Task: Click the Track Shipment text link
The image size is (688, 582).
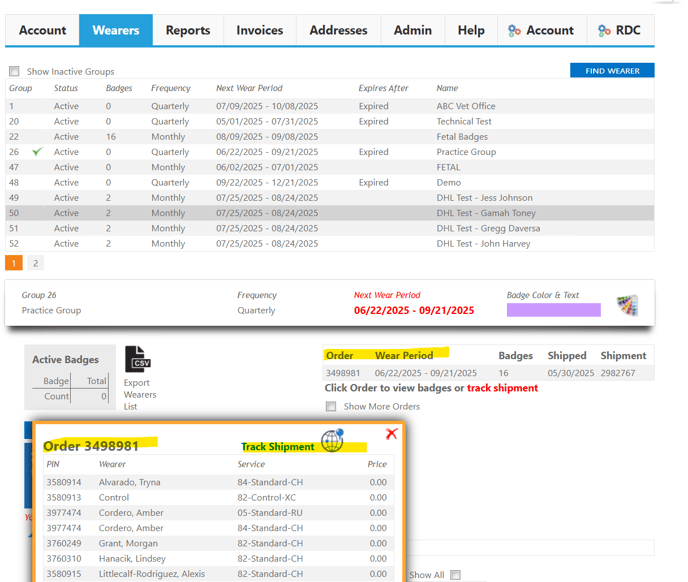Action: point(278,447)
